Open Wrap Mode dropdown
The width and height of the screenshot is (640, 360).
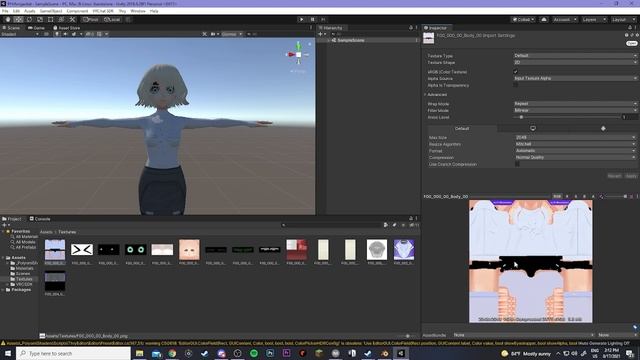[x=575, y=104]
